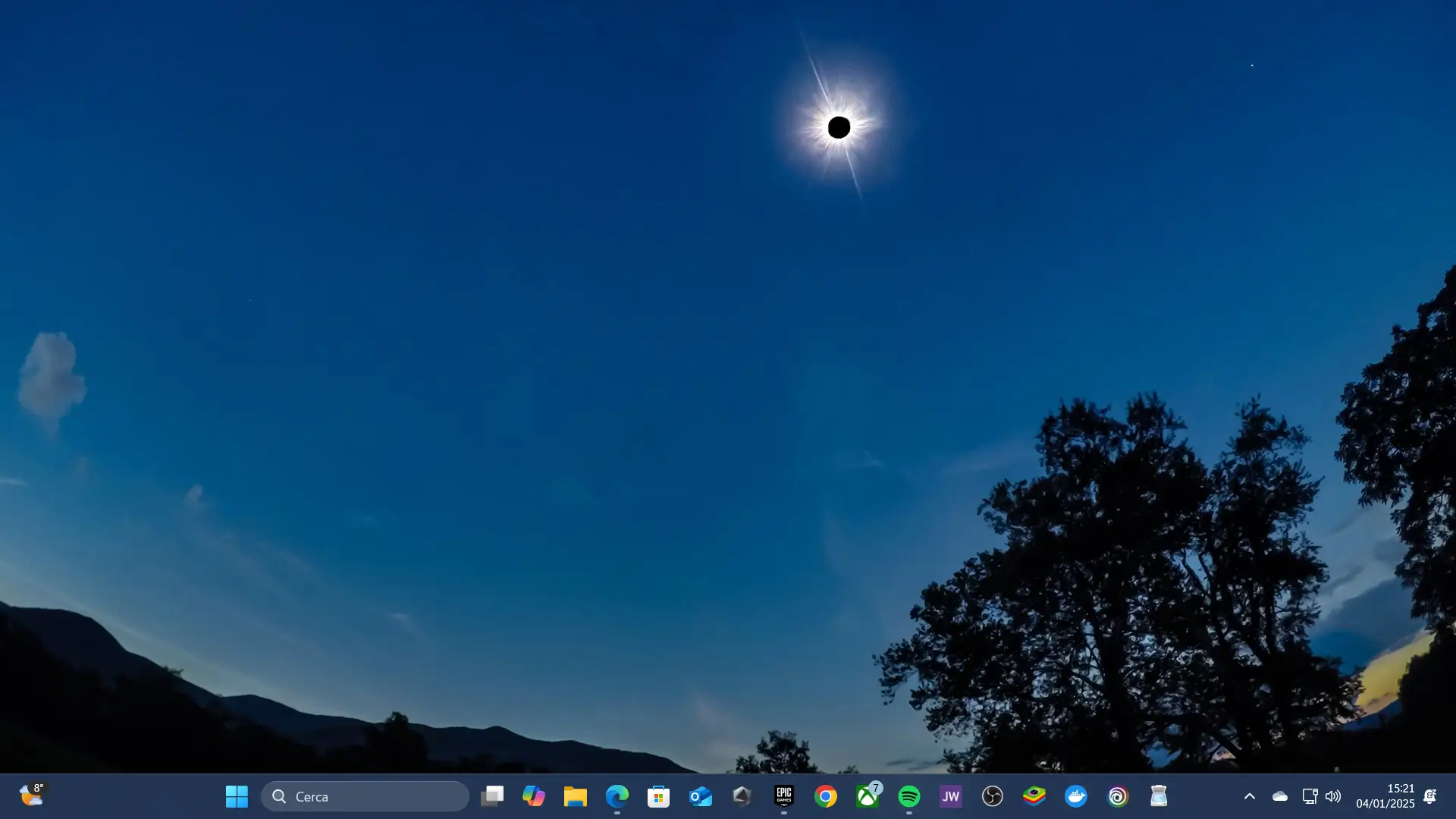Open OneDrive cloud tray icon

pos(1280,796)
